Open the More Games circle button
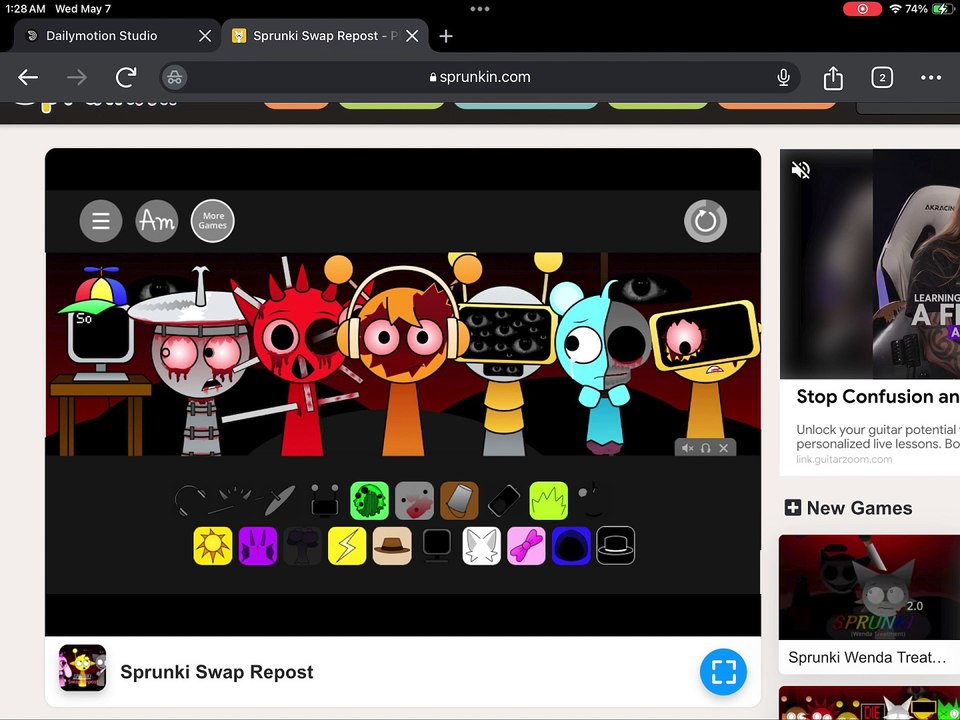960x720 pixels. [x=212, y=221]
